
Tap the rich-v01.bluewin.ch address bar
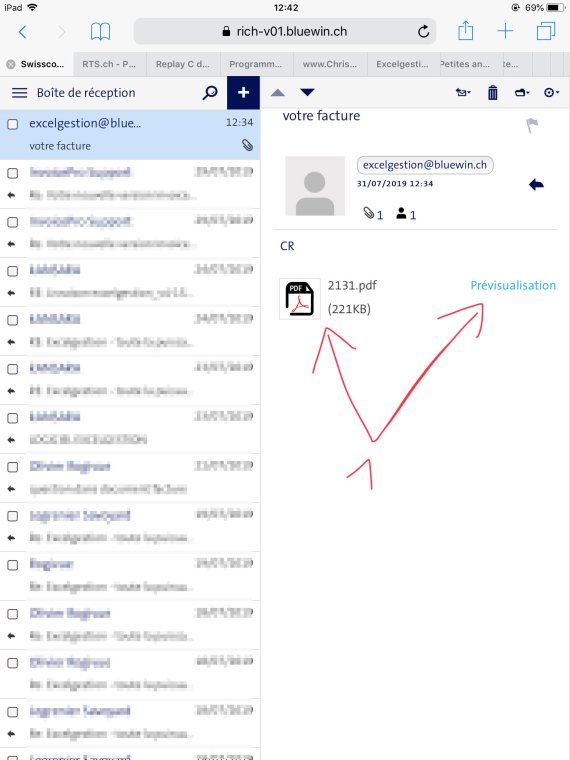[x=285, y=32]
